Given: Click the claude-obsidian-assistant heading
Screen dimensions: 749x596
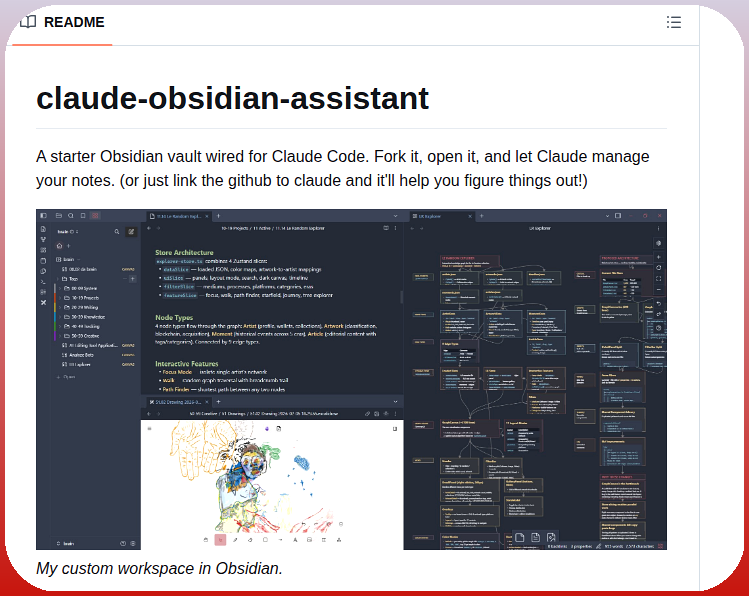Looking at the screenshot, I should tap(232, 98).
